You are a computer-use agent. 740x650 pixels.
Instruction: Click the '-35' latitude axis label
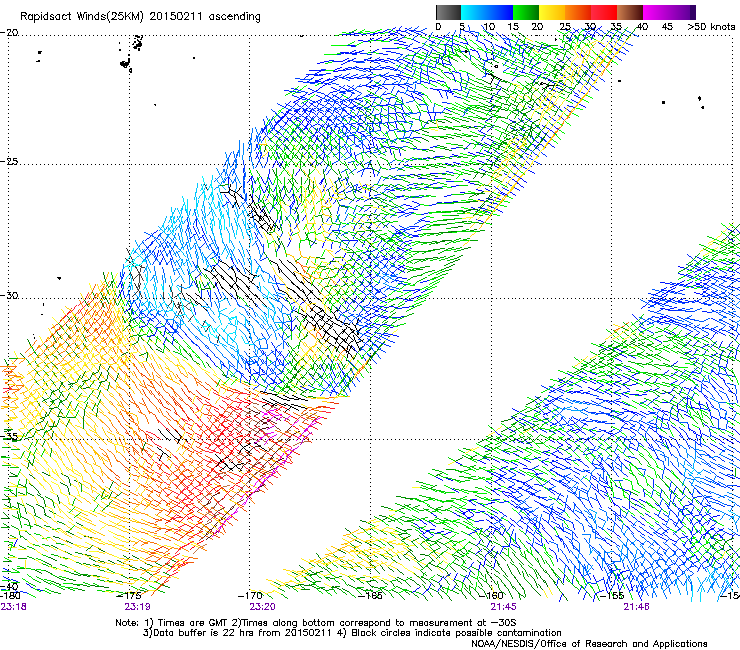9,437
